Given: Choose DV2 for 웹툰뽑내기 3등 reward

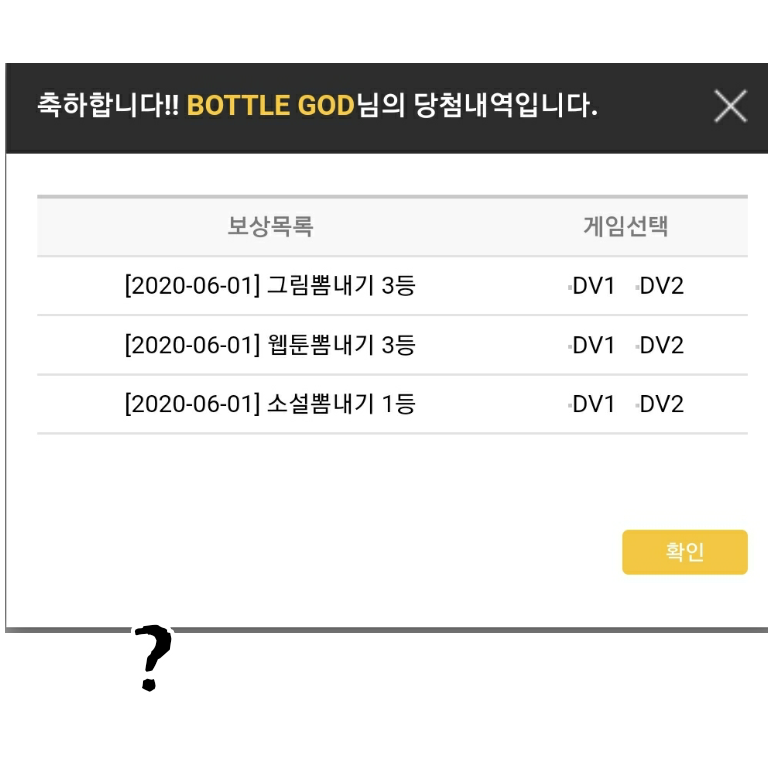Looking at the screenshot, I should tap(659, 345).
